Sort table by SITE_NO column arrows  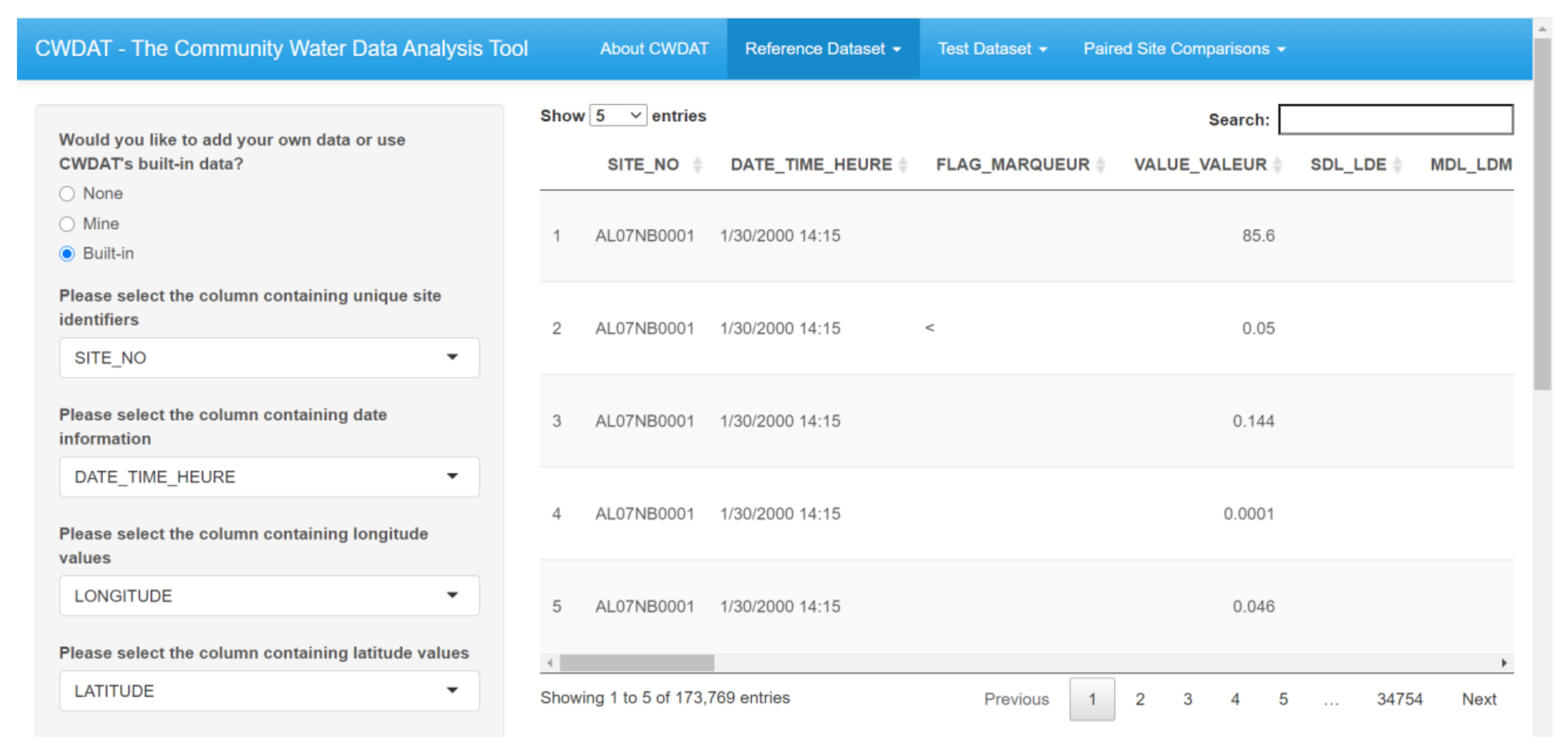[698, 165]
